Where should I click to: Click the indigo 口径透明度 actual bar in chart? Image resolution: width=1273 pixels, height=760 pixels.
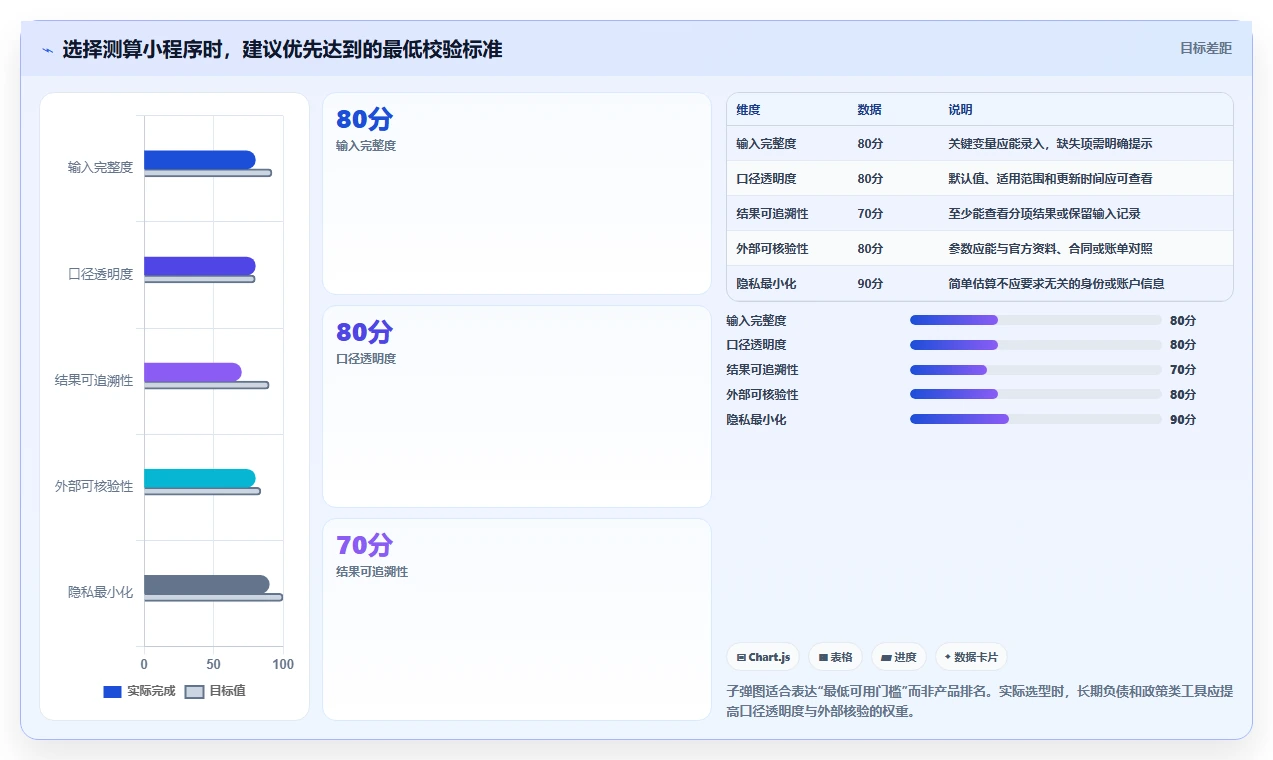tap(200, 266)
